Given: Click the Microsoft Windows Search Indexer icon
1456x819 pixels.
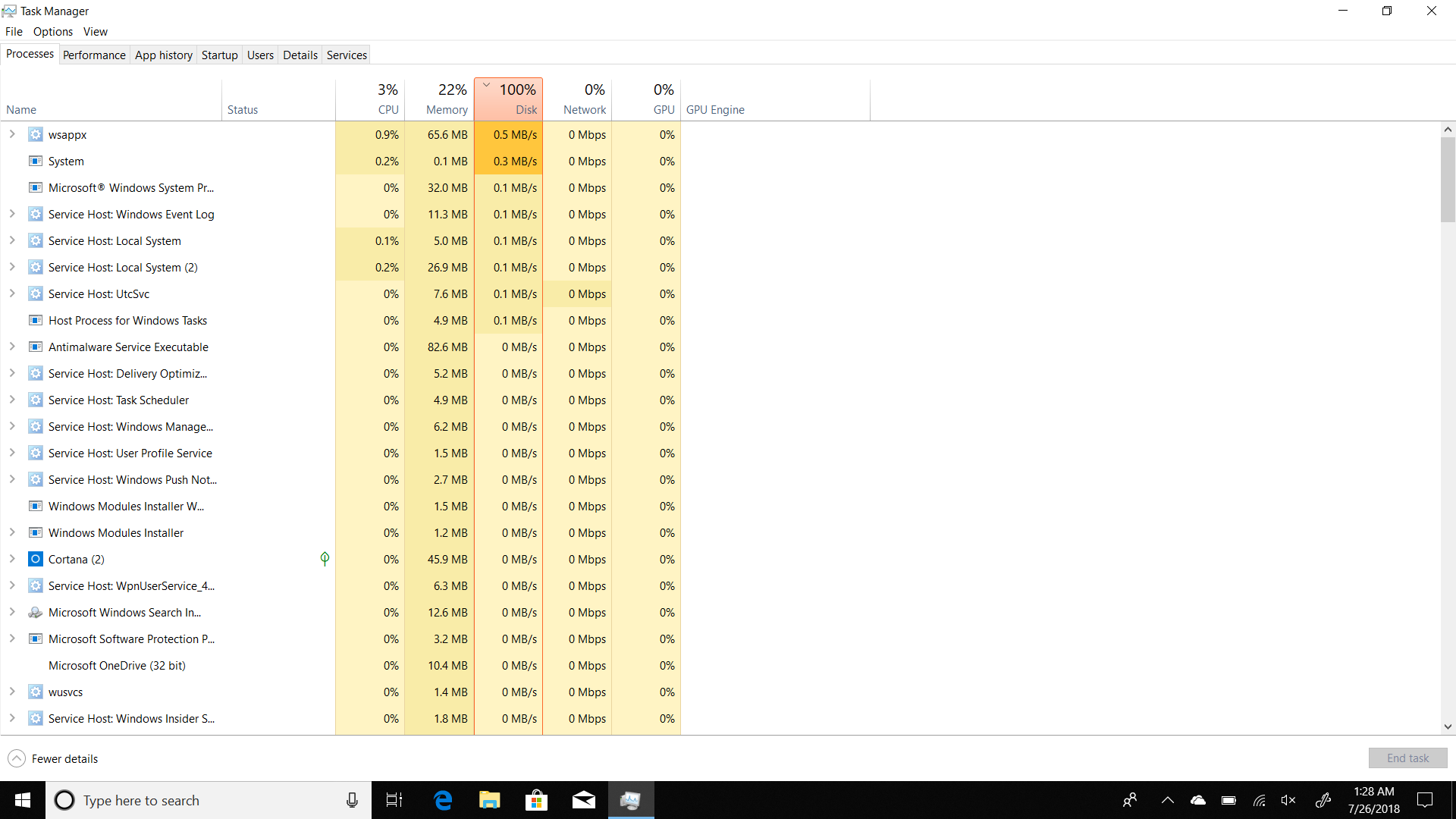Looking at the screenshot, I should pyautogui.click(x=36, y=612).
